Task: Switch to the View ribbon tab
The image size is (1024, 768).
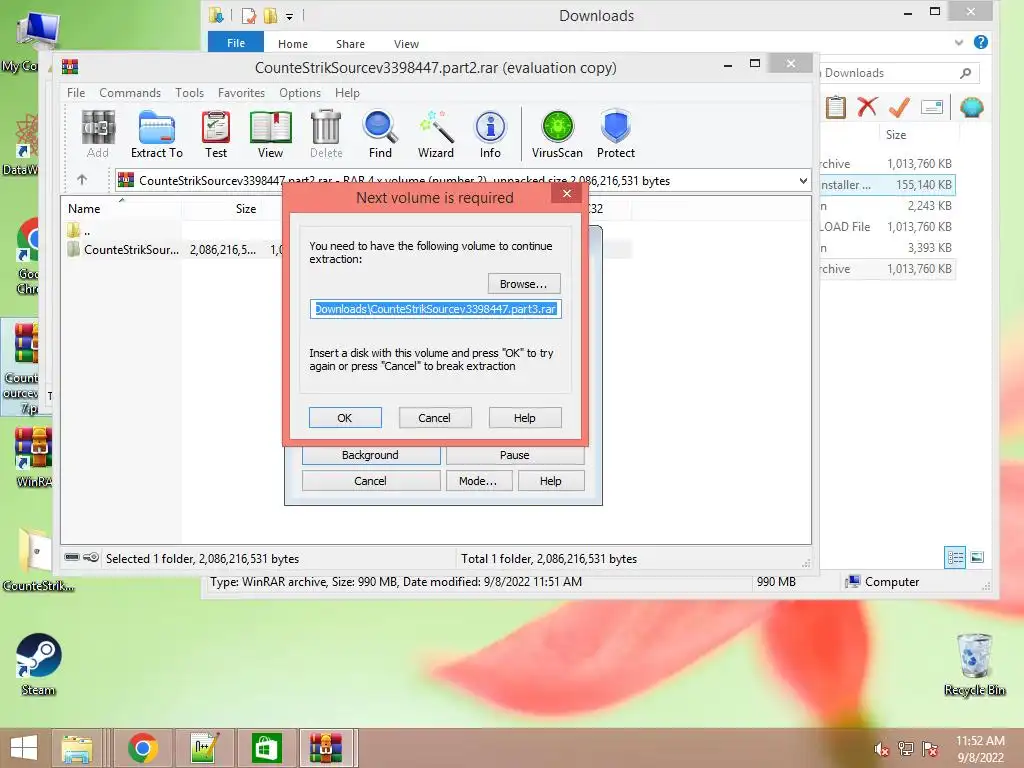Action: pyautogui.click(x=406, y=44)
